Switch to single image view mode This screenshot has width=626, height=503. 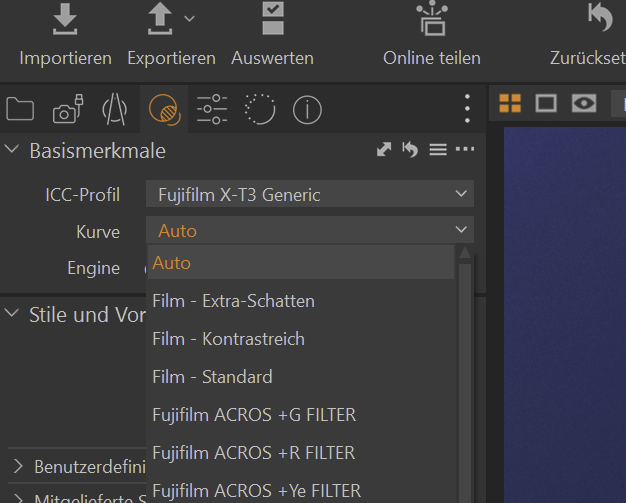point(546,103)
